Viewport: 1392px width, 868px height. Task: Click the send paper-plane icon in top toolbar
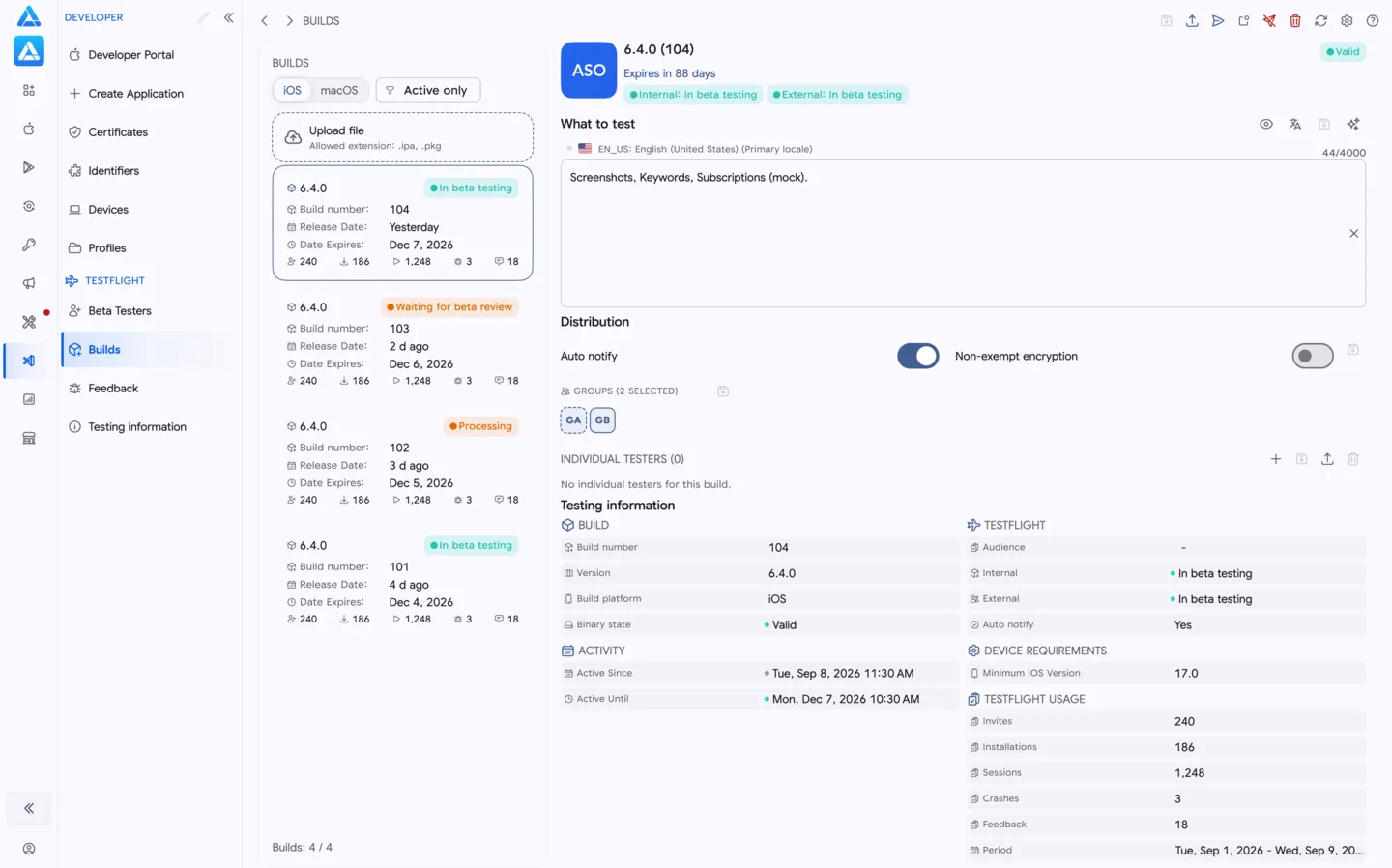1218,21
